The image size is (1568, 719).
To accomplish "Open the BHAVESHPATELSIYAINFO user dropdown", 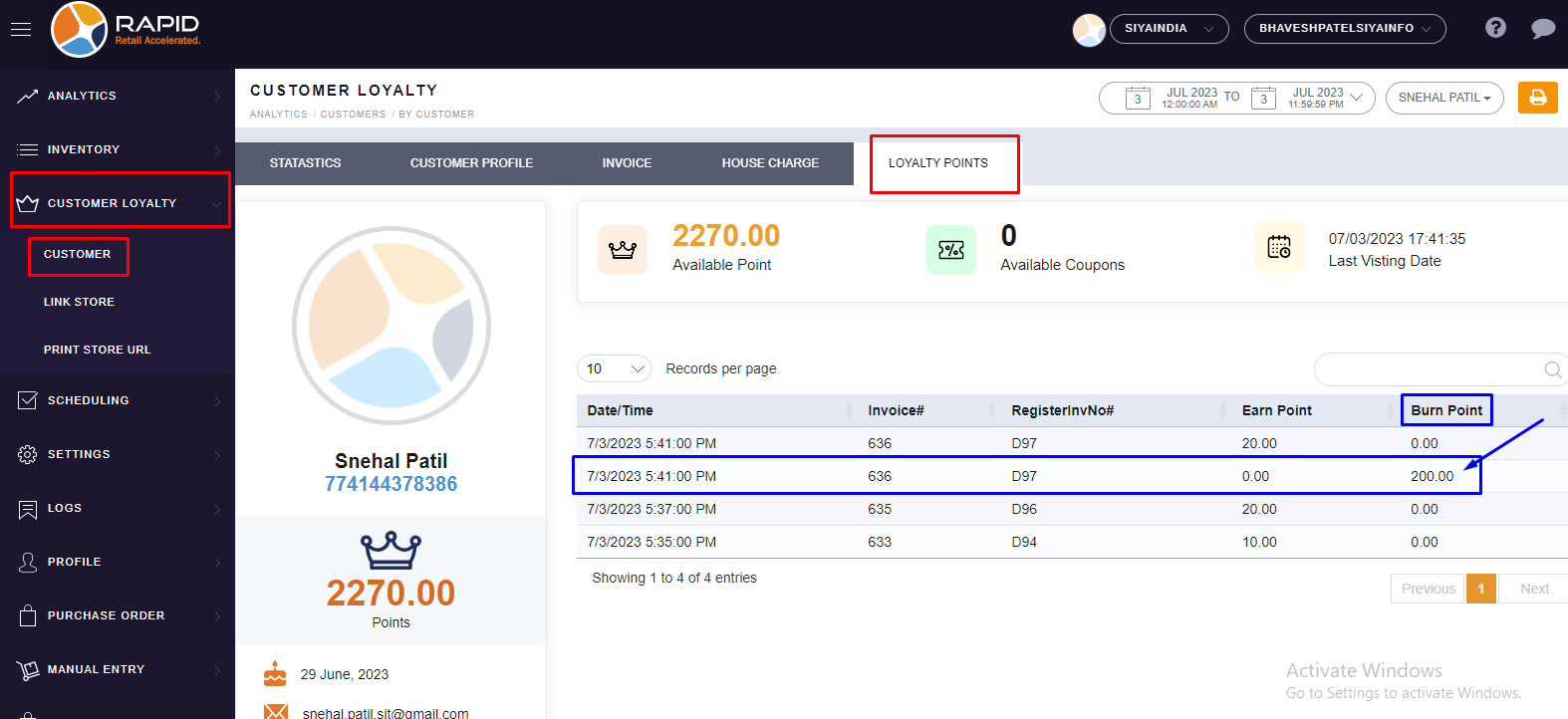I will [1344, 29].
